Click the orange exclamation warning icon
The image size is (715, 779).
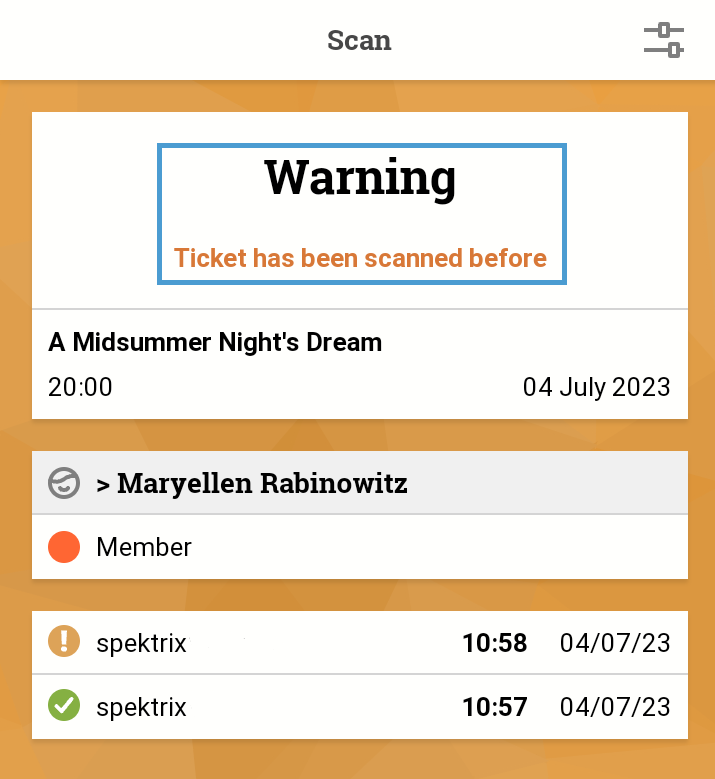coord(63,642)
